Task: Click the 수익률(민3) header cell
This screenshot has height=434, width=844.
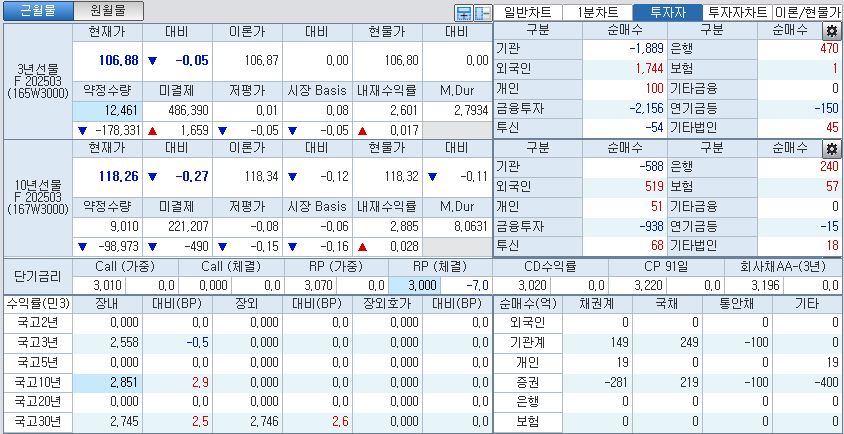Action: tap(38, 304)
